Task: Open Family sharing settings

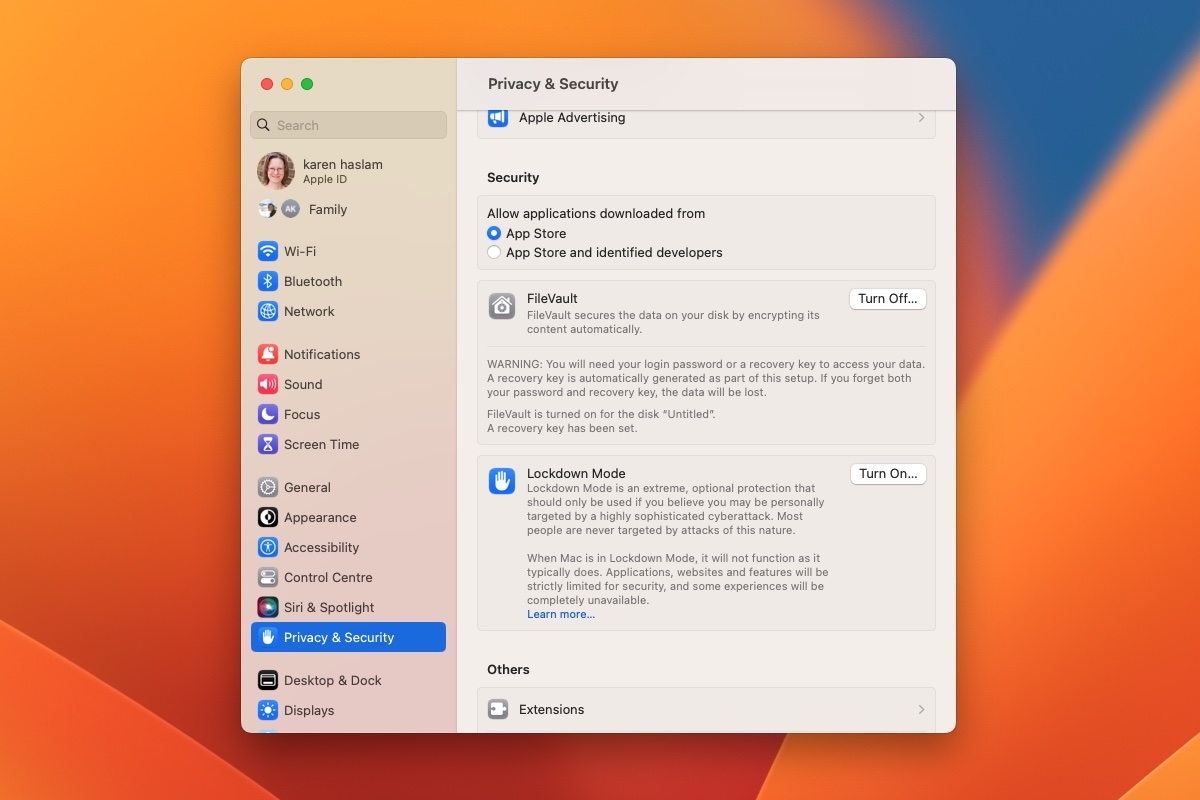Action: click(348, 209)
